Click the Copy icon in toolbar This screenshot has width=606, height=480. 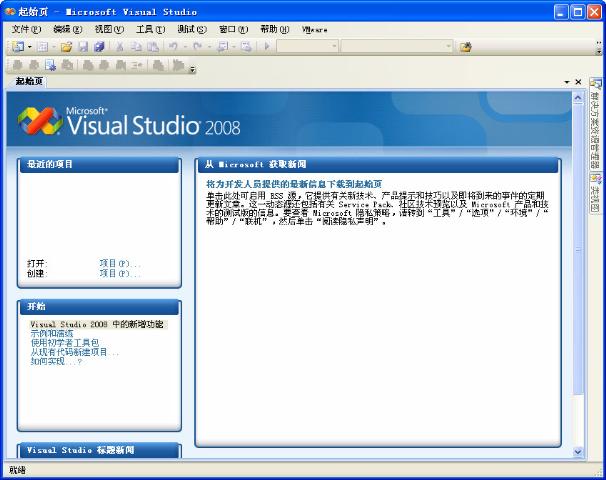136,47
